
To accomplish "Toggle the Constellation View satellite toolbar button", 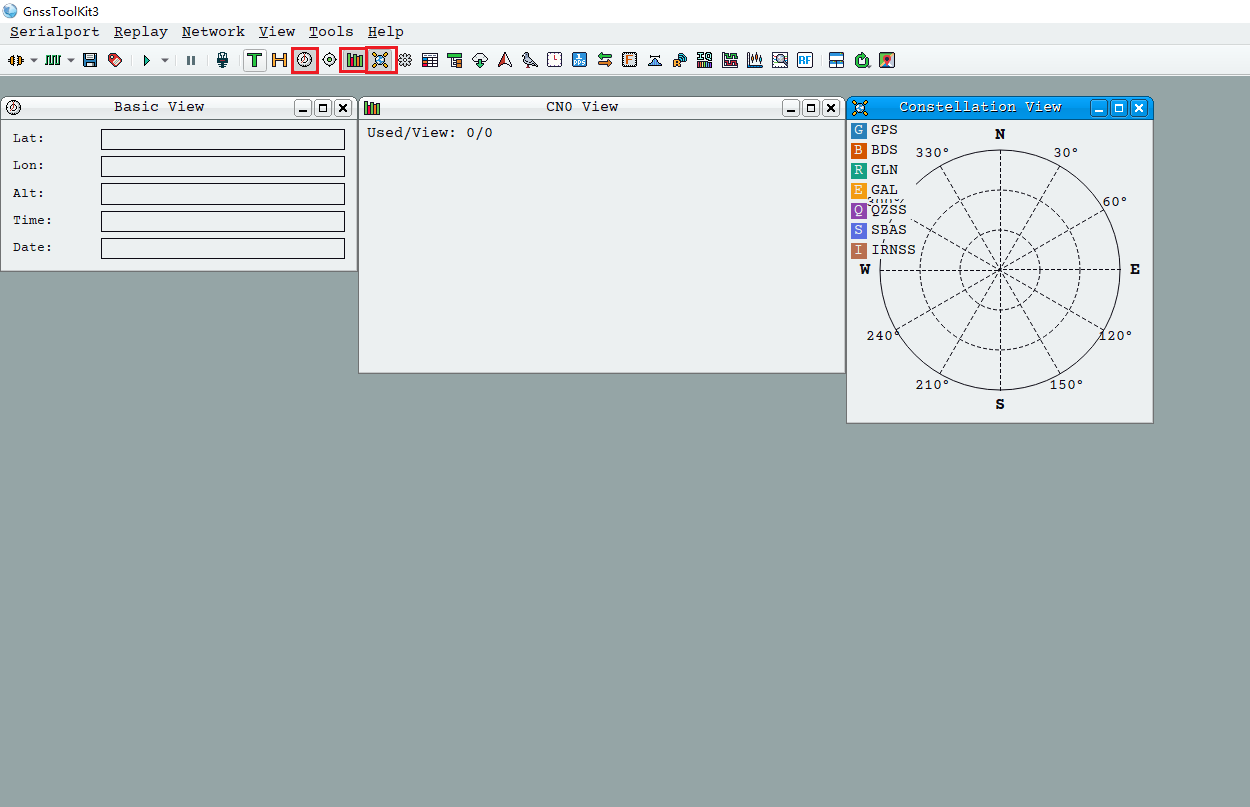I will (380, 61).
